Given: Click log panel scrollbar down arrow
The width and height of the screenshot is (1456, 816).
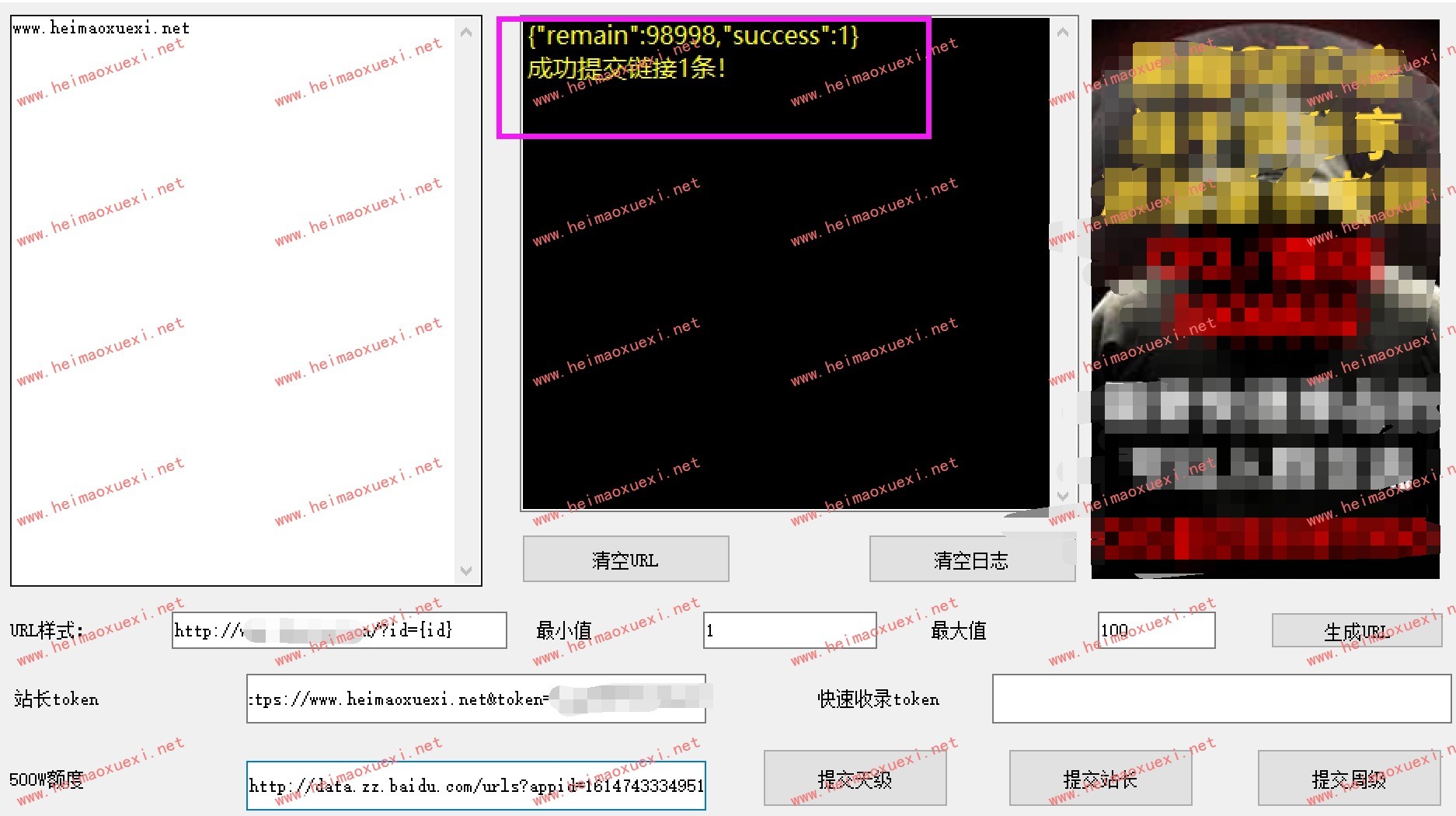Looking at the screenshot, I should tap(1063, 496).
